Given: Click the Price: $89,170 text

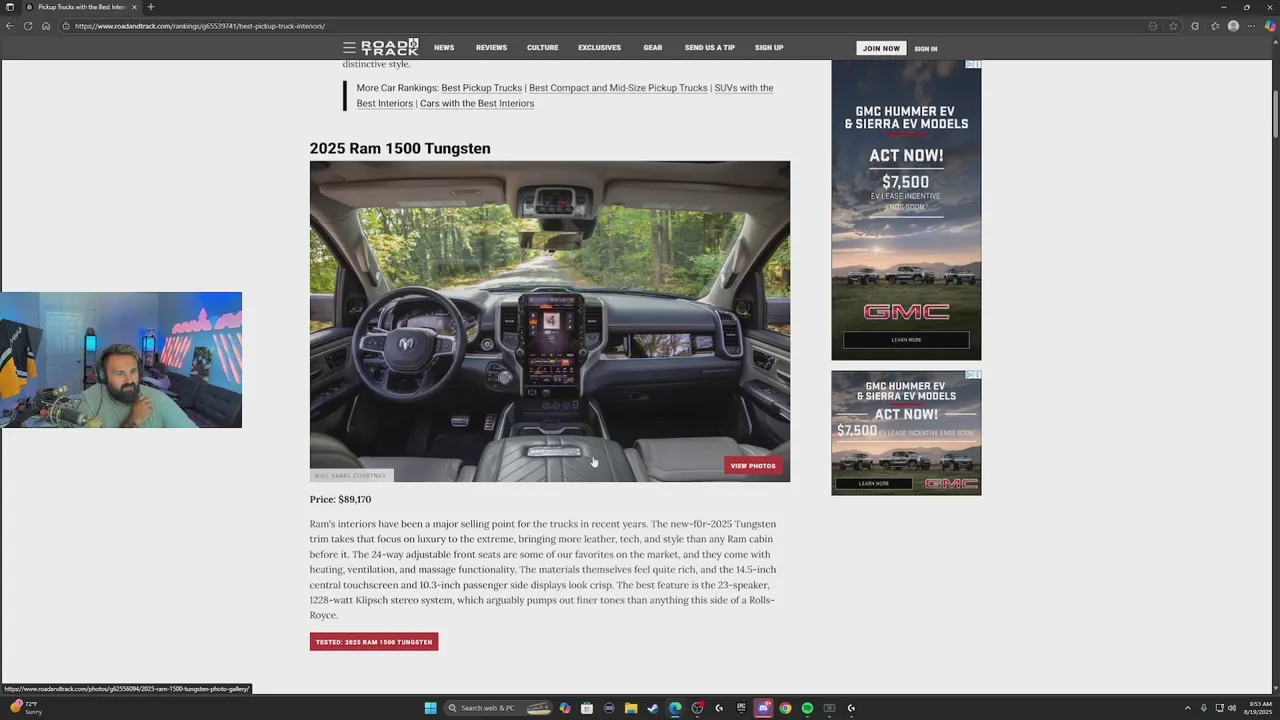Looking at the screenshot, I should pyautogui.click(x=340, y=499).
